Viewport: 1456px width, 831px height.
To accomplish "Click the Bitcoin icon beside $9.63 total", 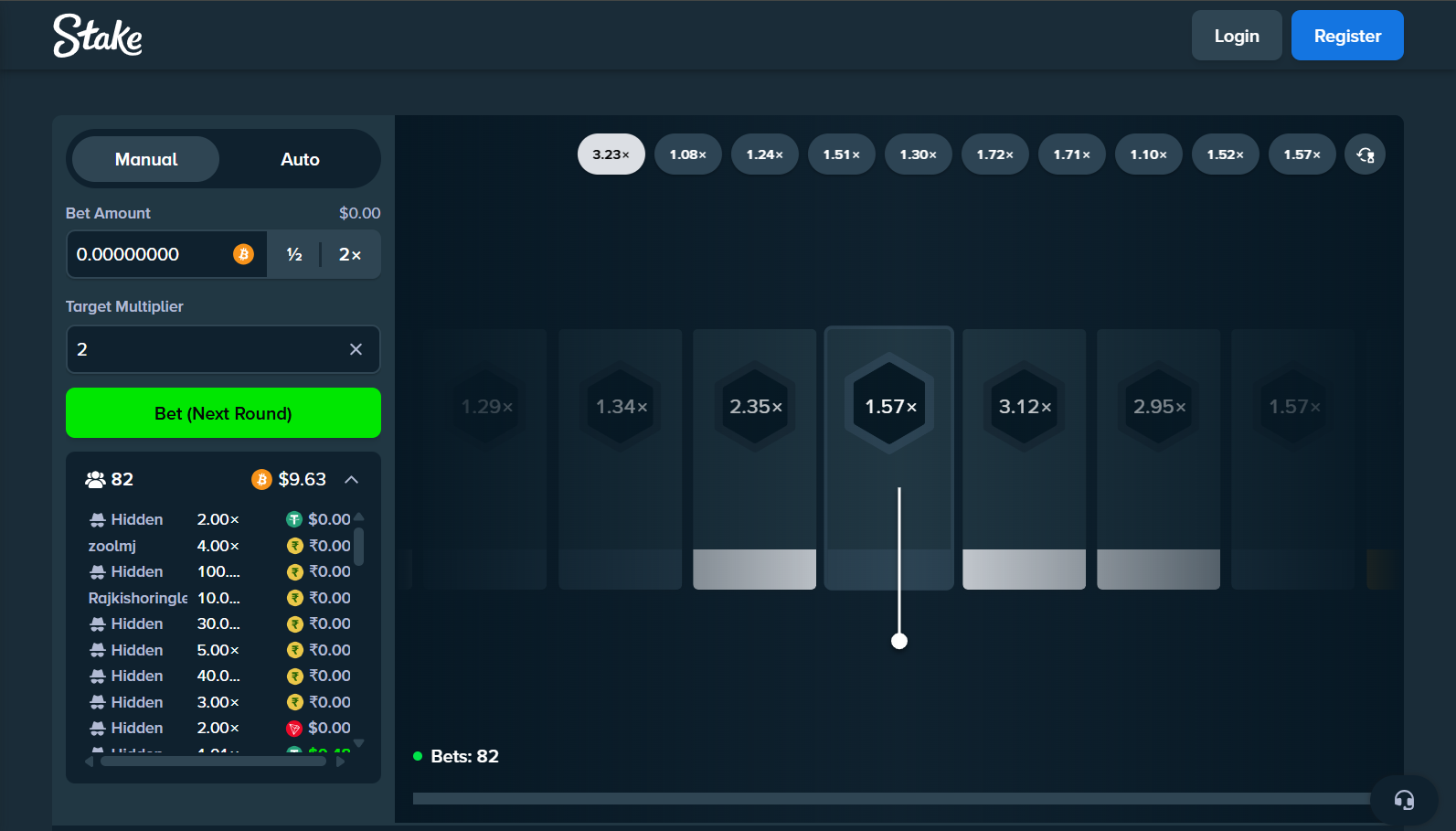I will pos(261,480).
